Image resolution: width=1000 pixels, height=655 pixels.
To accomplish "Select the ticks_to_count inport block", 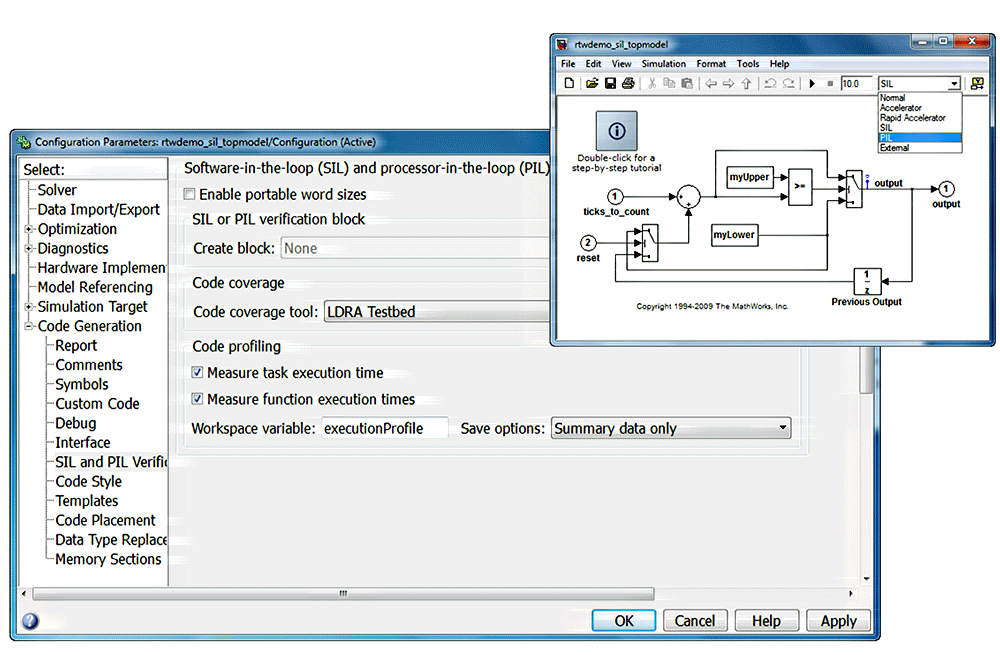I will pyautogui.click(x=615, y=196).
